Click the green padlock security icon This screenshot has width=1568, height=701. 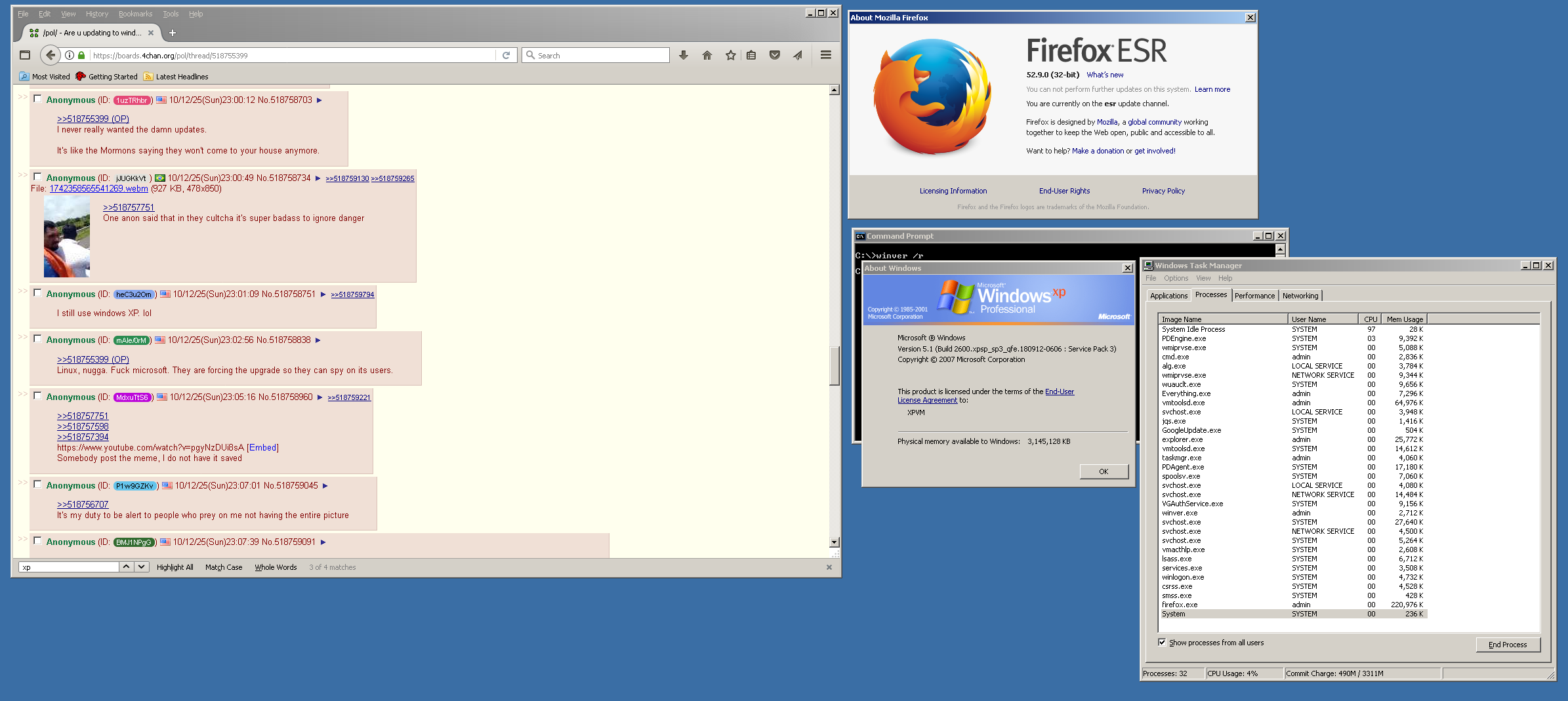81,56
